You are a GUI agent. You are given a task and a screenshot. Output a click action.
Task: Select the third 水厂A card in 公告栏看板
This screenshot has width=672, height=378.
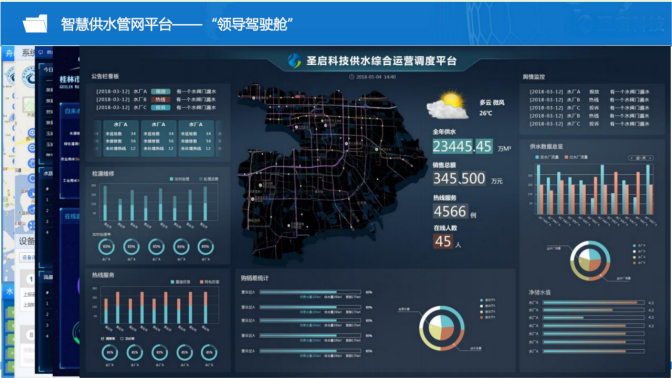click(196, 138)
